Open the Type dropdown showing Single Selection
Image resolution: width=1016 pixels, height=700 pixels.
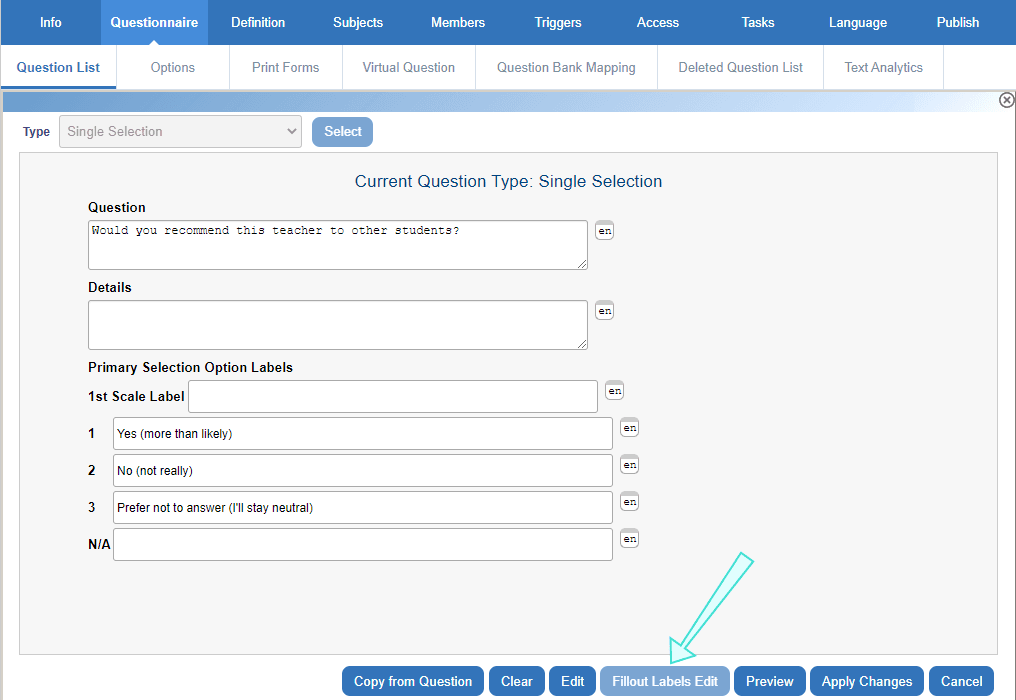tap(180, 132)
